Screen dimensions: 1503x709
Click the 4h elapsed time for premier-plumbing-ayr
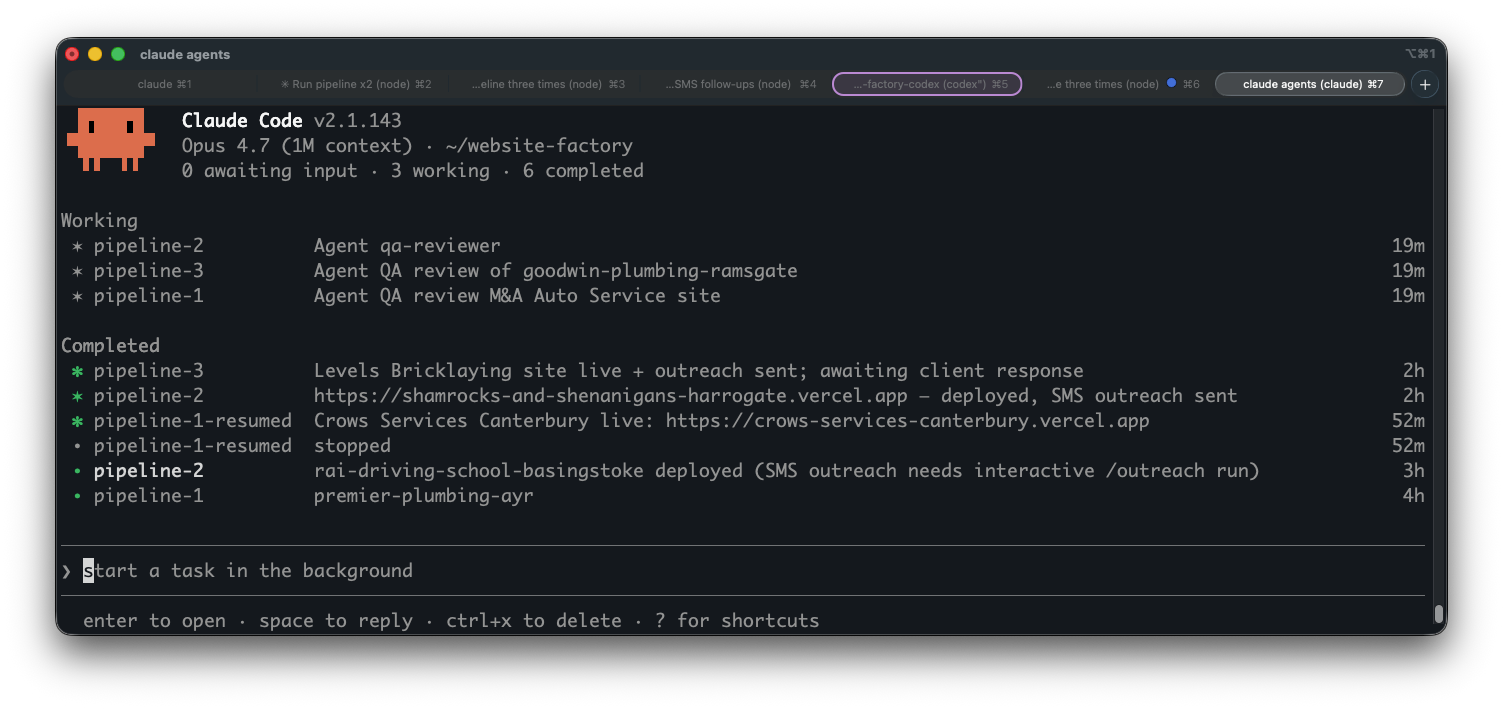tap(1414, 496)
